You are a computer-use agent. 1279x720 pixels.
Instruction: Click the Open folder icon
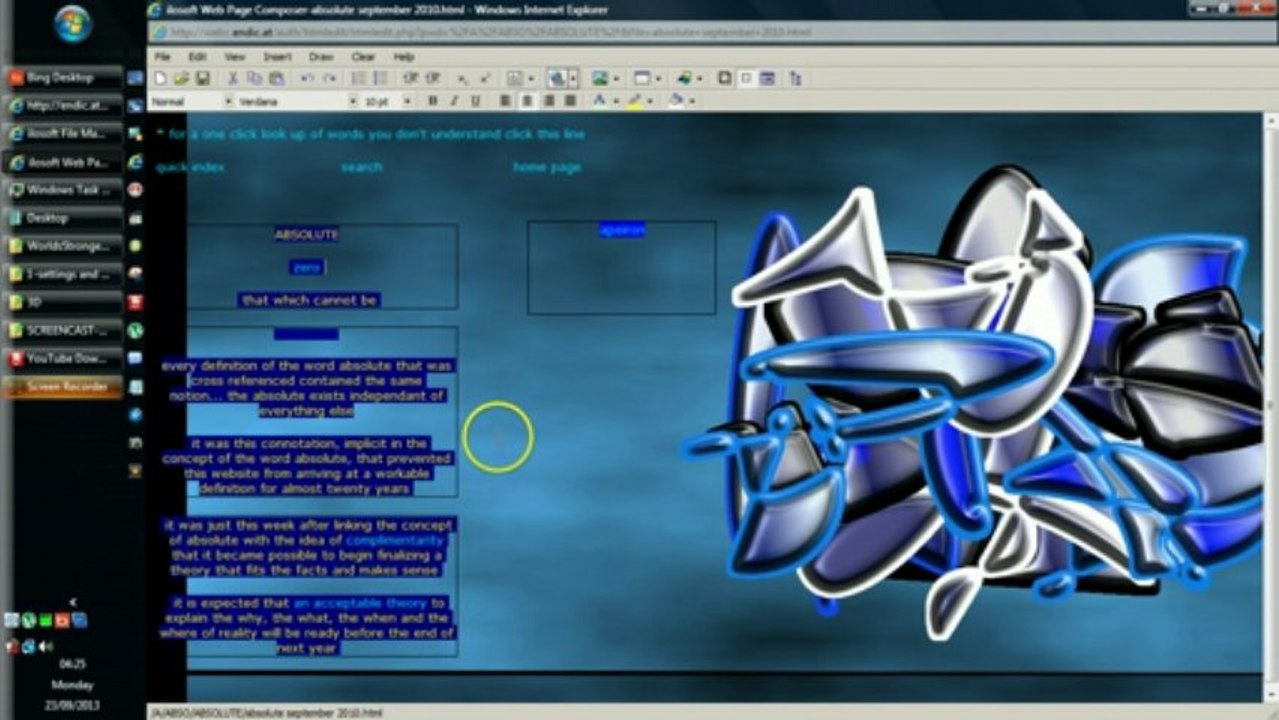pyautogui.click(x=181, y=78)
